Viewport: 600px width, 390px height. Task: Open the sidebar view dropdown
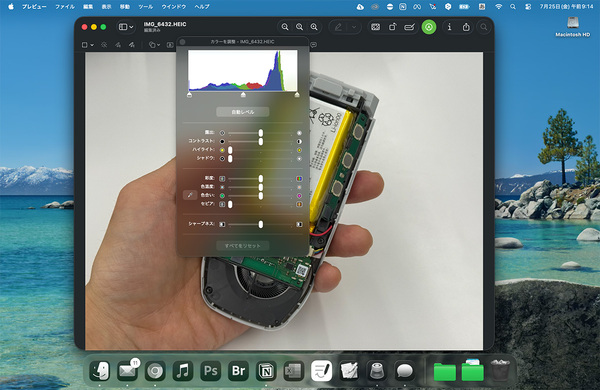(126, 27)
